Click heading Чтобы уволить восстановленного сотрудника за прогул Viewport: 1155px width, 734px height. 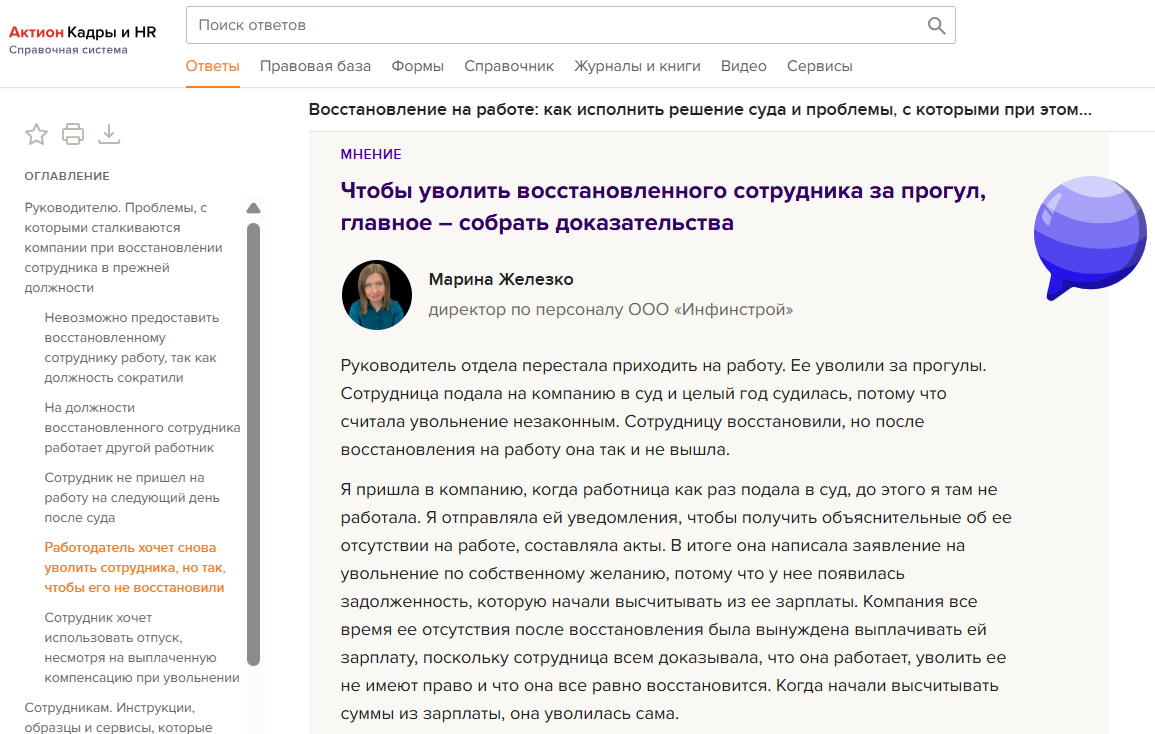(663, 206)
